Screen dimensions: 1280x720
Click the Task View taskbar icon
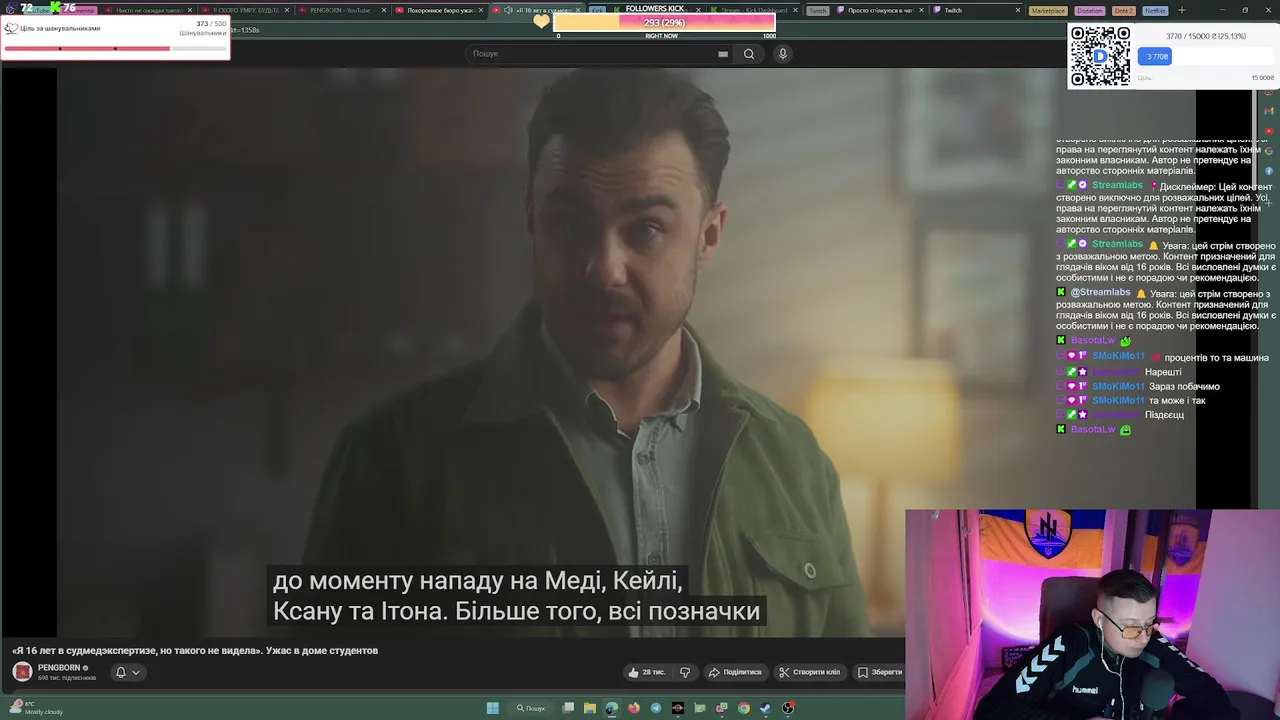(568, 708)
